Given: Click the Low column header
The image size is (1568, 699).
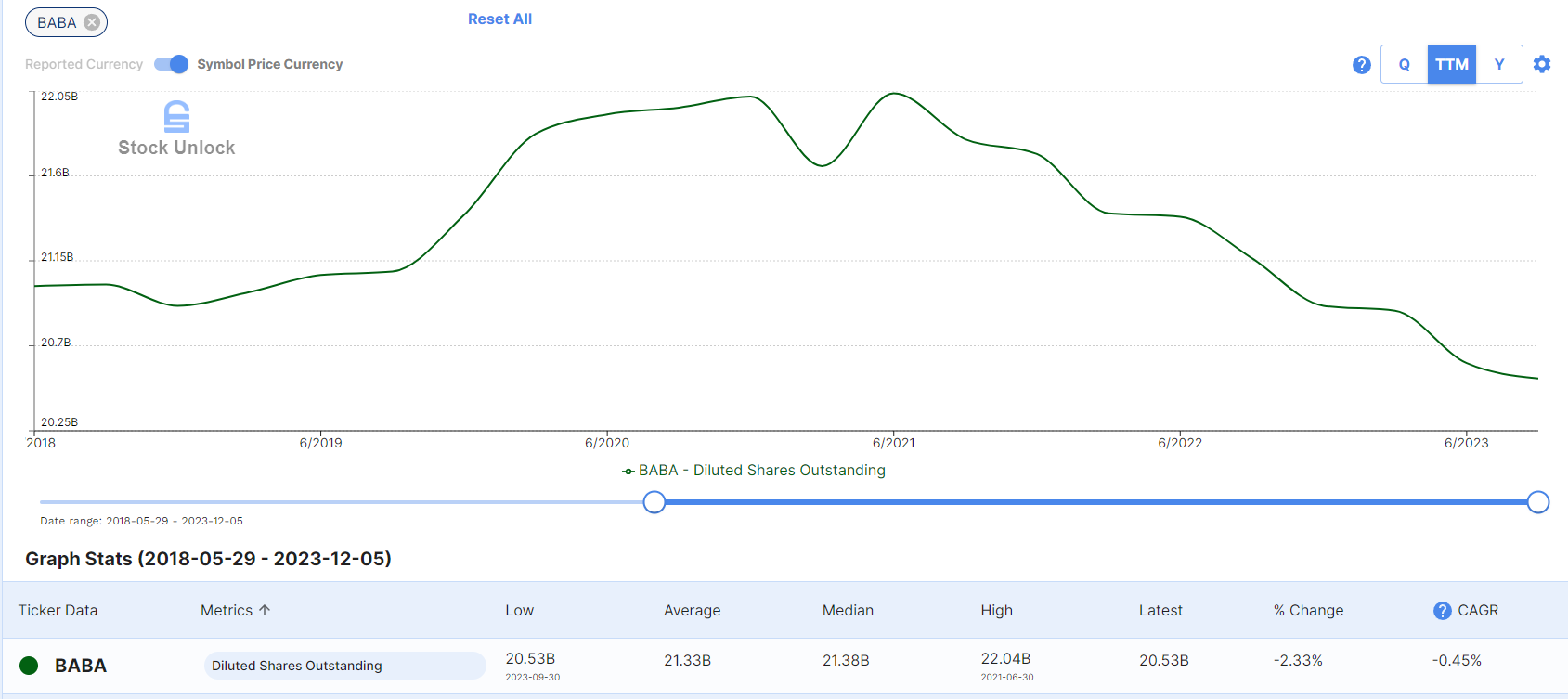Looking at the screenshot, I should coord(520,610).
